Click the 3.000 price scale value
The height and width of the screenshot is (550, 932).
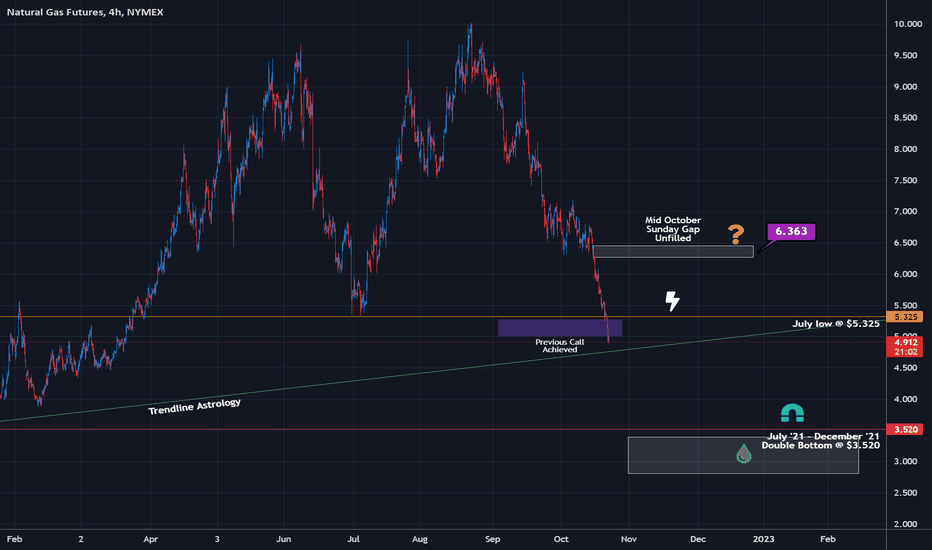click(905, 461)
